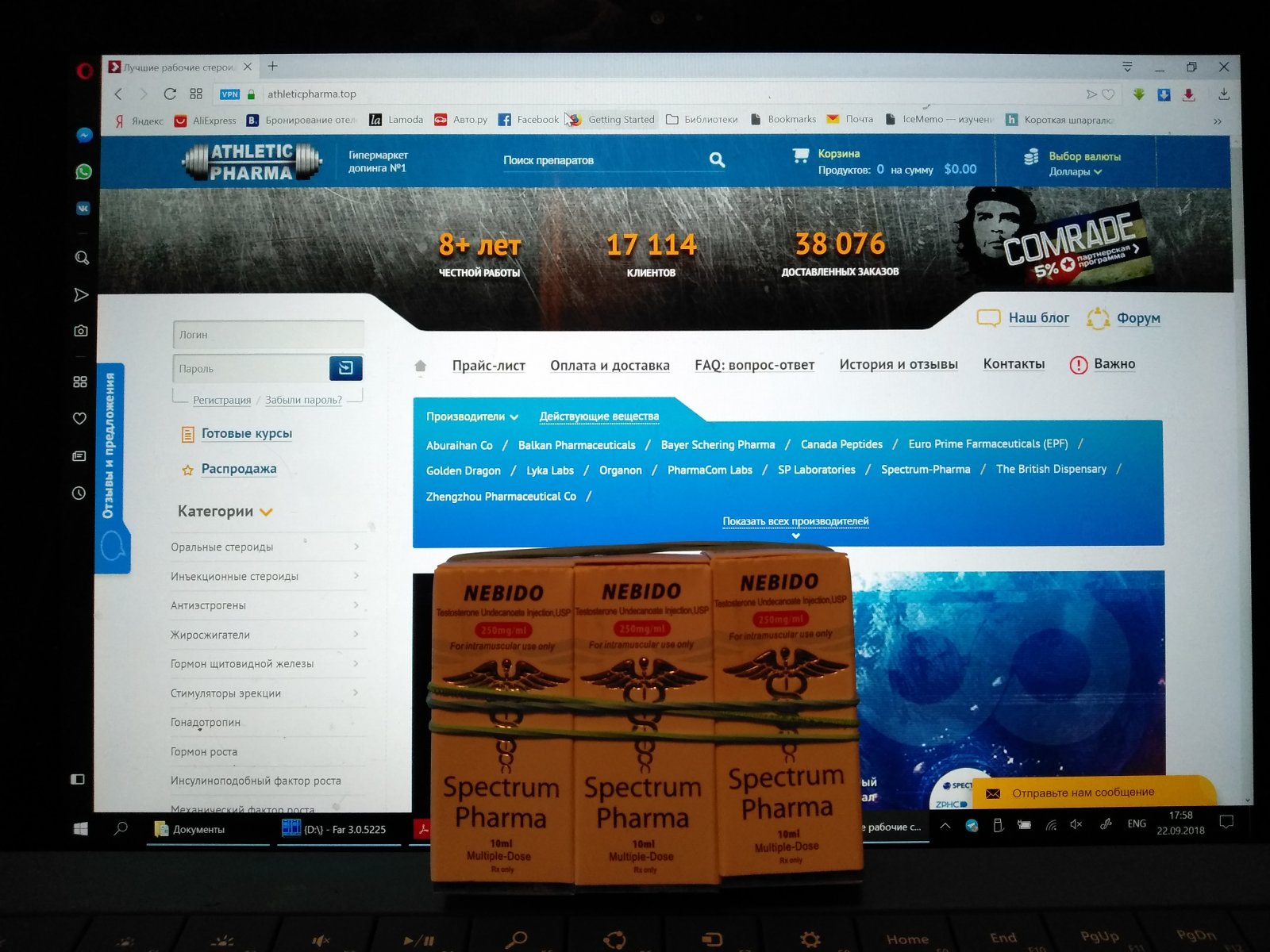
Task: Open the shopping cart icon
Action: pyautogui.click(x=800, y=156)
